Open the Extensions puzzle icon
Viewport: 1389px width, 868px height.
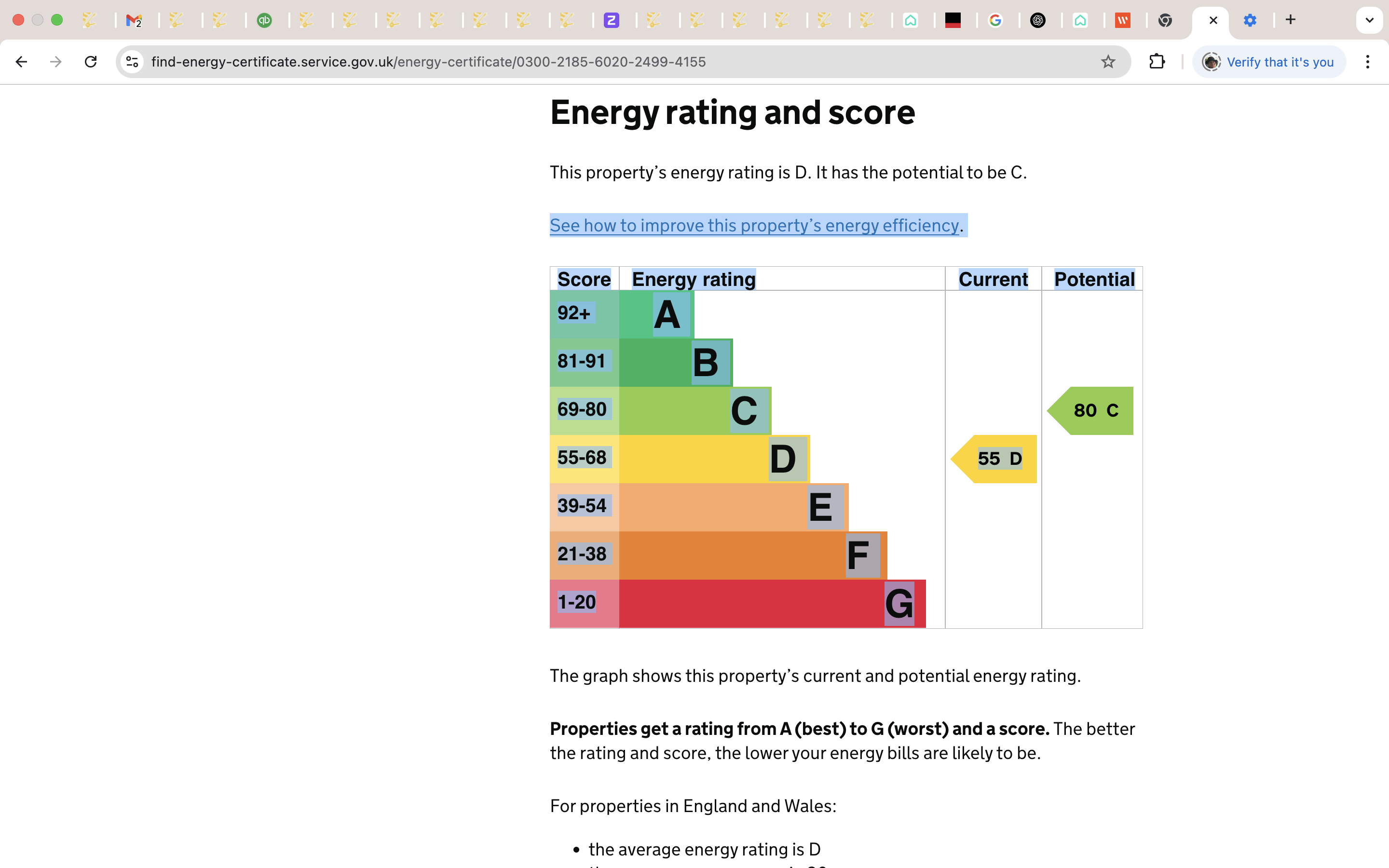click(x=1157, y=61)
